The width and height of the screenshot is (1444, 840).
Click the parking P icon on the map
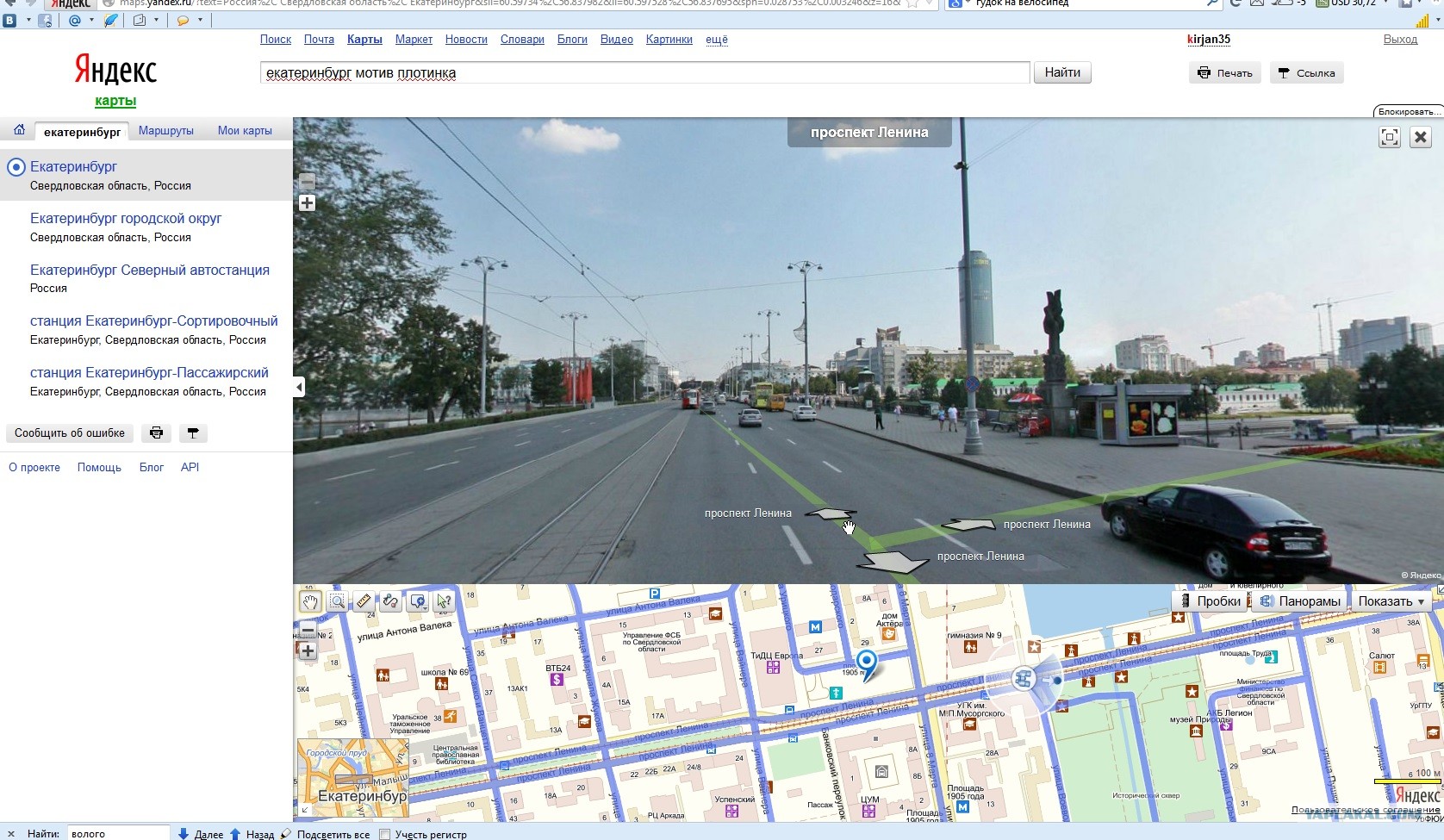(x=654, y=594)
